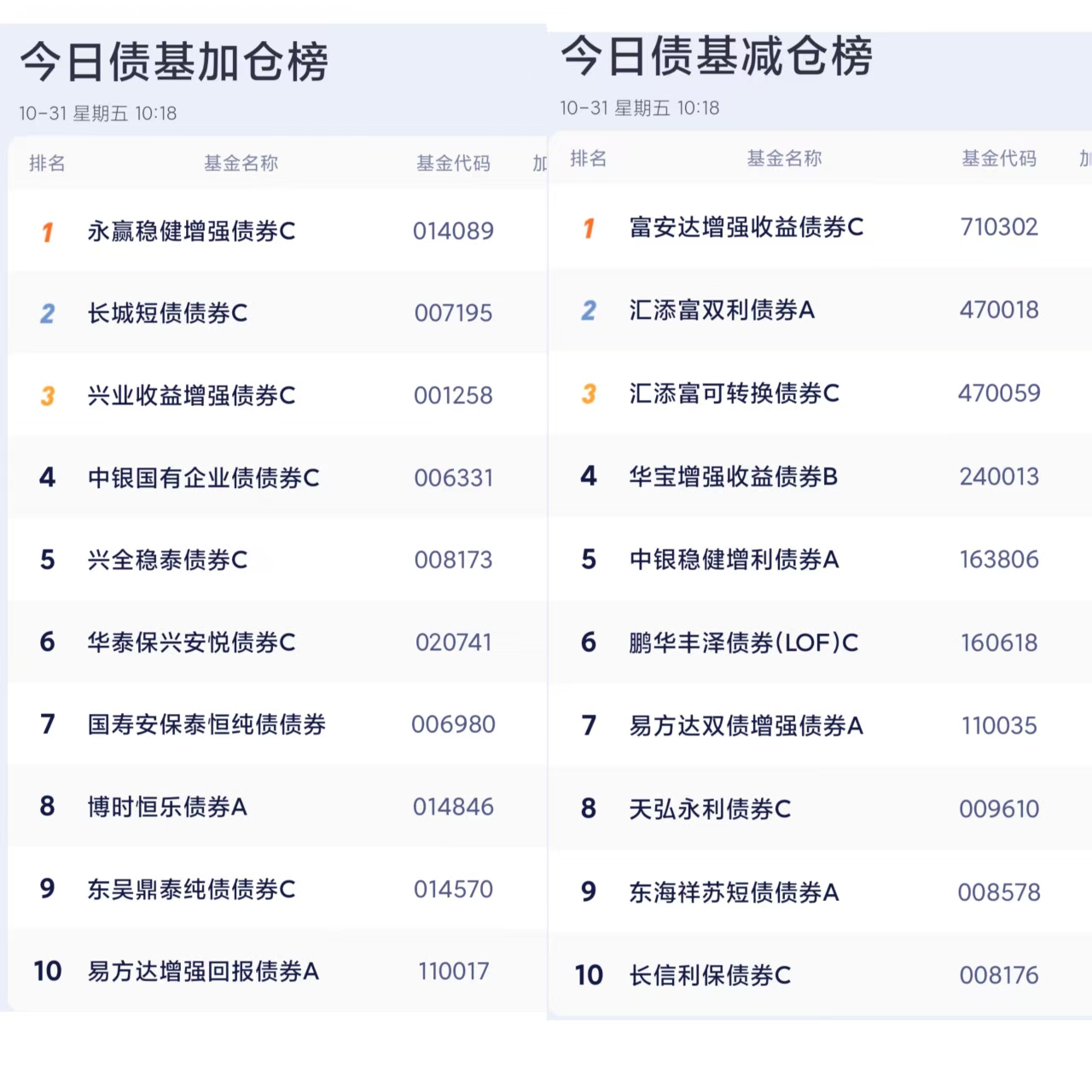Select 东海祥苏短债债券A fund
The image size is (1092, 1092).
(x=735, y=892)
